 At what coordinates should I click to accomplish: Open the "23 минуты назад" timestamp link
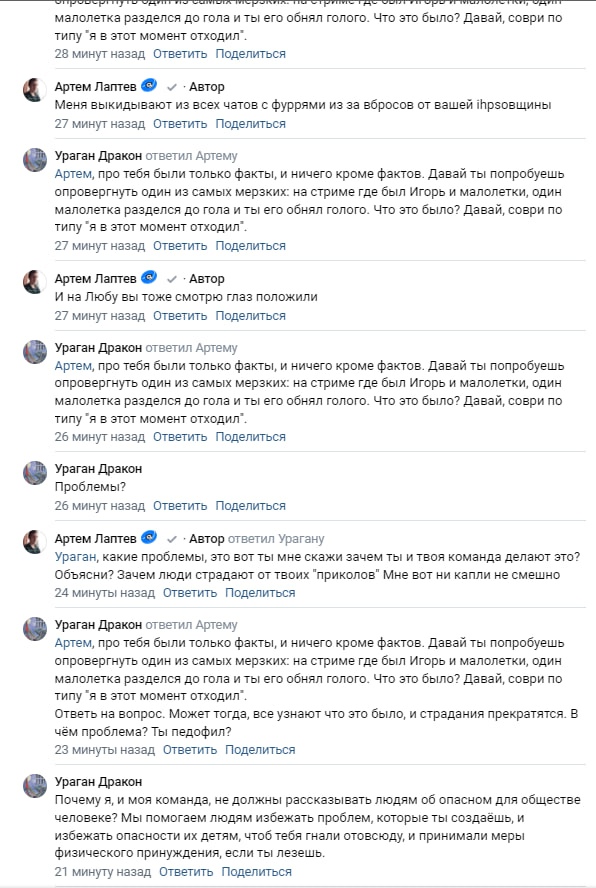pyautogui.click(x=104, y=750)
